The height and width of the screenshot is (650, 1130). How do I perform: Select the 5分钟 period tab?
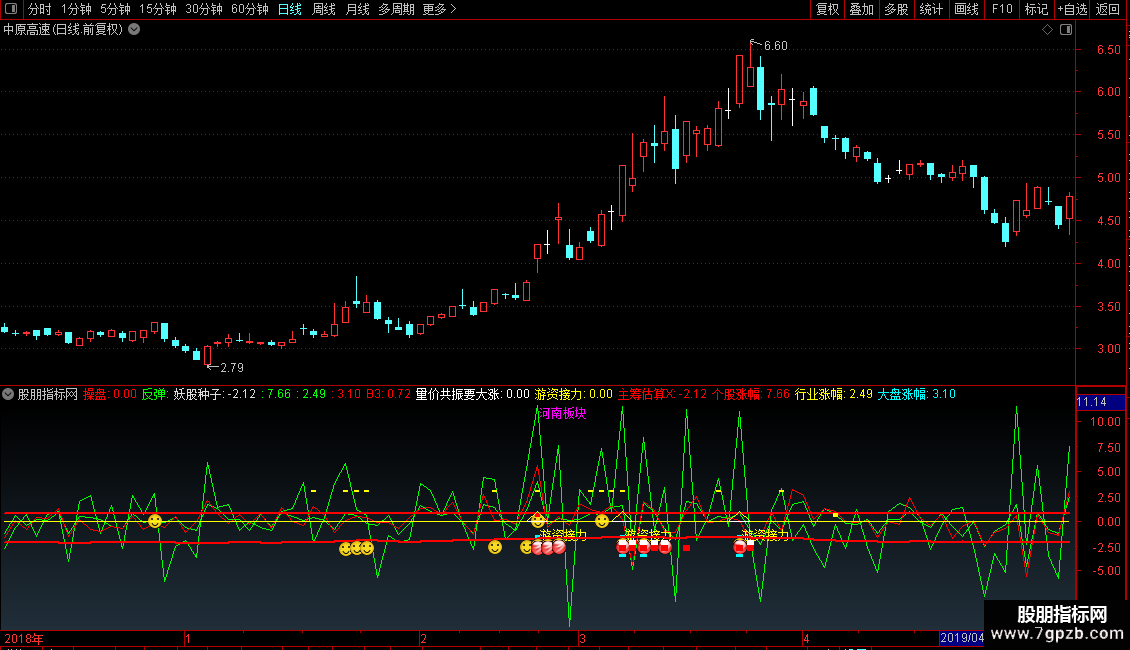[x=115, y=9]
